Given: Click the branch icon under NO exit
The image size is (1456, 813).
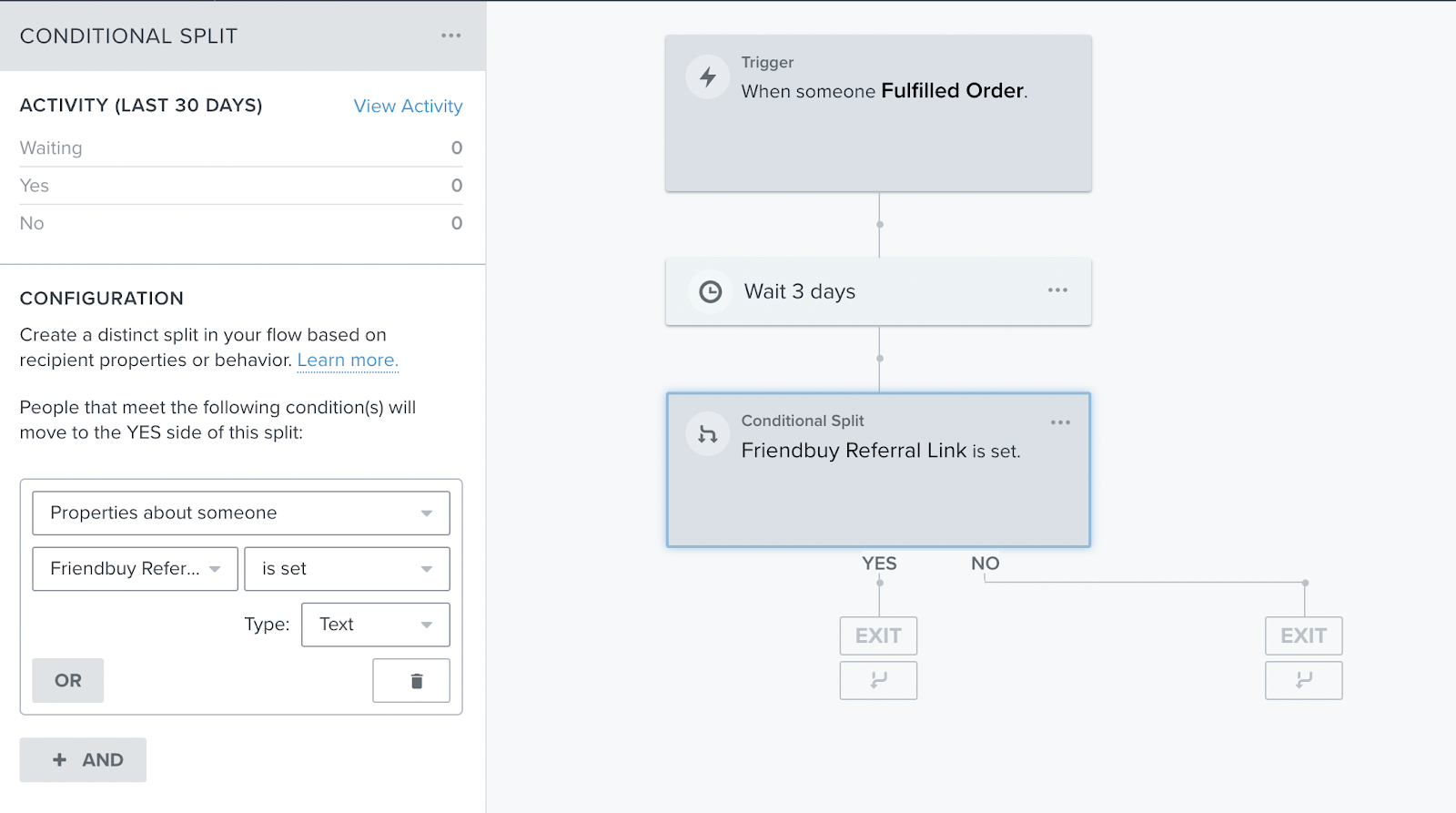Looking at the screenshot, I should (1303, 680).
